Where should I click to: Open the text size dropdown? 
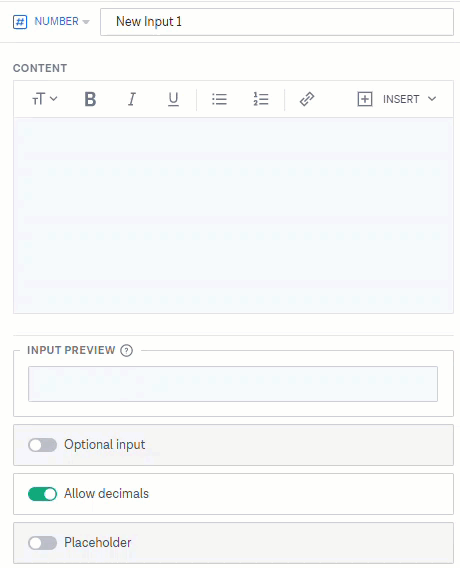pos(45,99)
